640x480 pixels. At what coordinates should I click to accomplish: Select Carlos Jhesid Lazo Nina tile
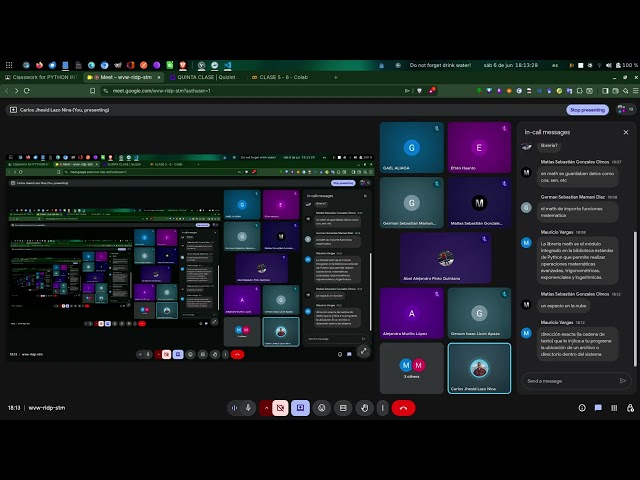click(479, 368)
